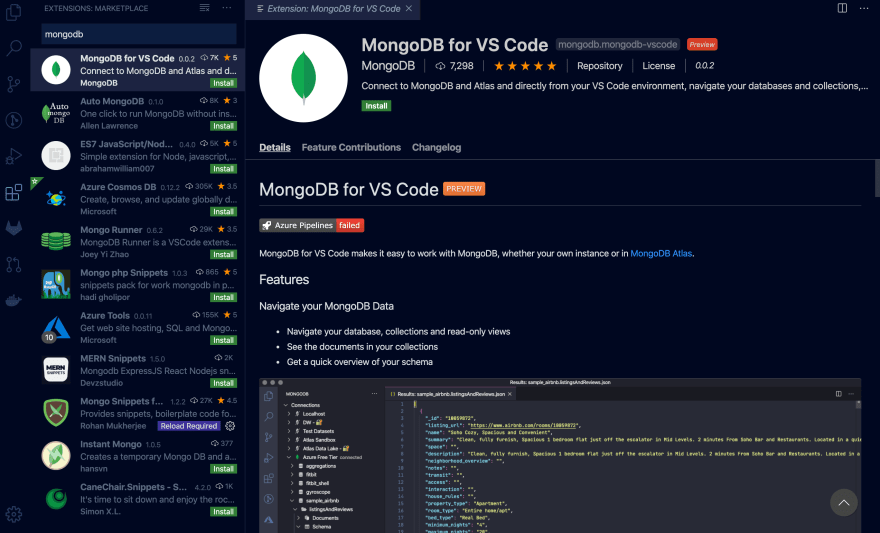Click the large MongoDB leaf logo
The image size is (880, 533).
pos(303,78)
